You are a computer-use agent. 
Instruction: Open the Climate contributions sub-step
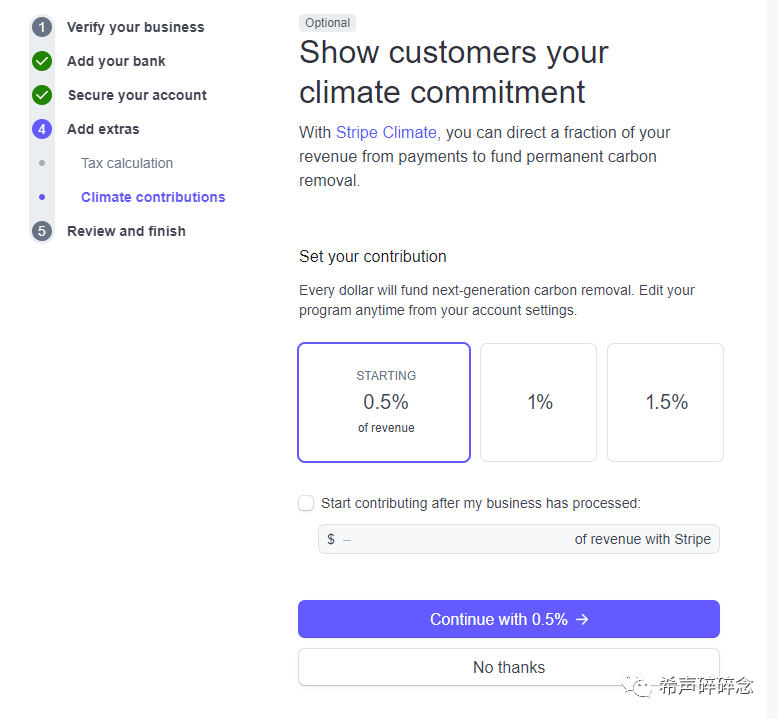(x=153, y=197)
